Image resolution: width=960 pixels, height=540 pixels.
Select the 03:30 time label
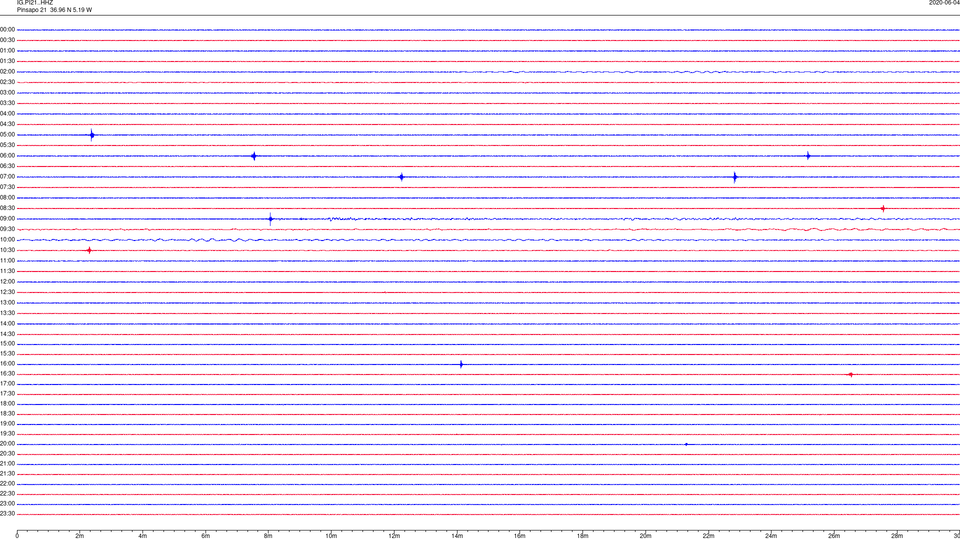click(x=7, y=103)
